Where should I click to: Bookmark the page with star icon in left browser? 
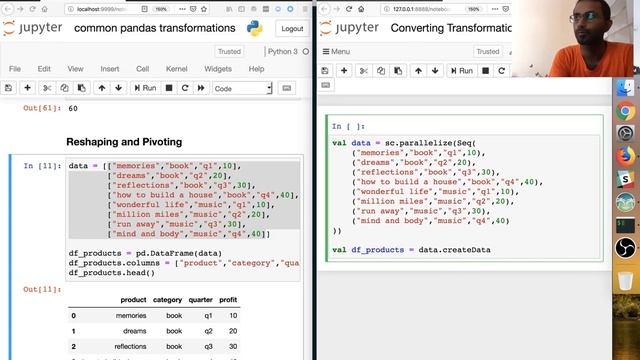(204, 9)
